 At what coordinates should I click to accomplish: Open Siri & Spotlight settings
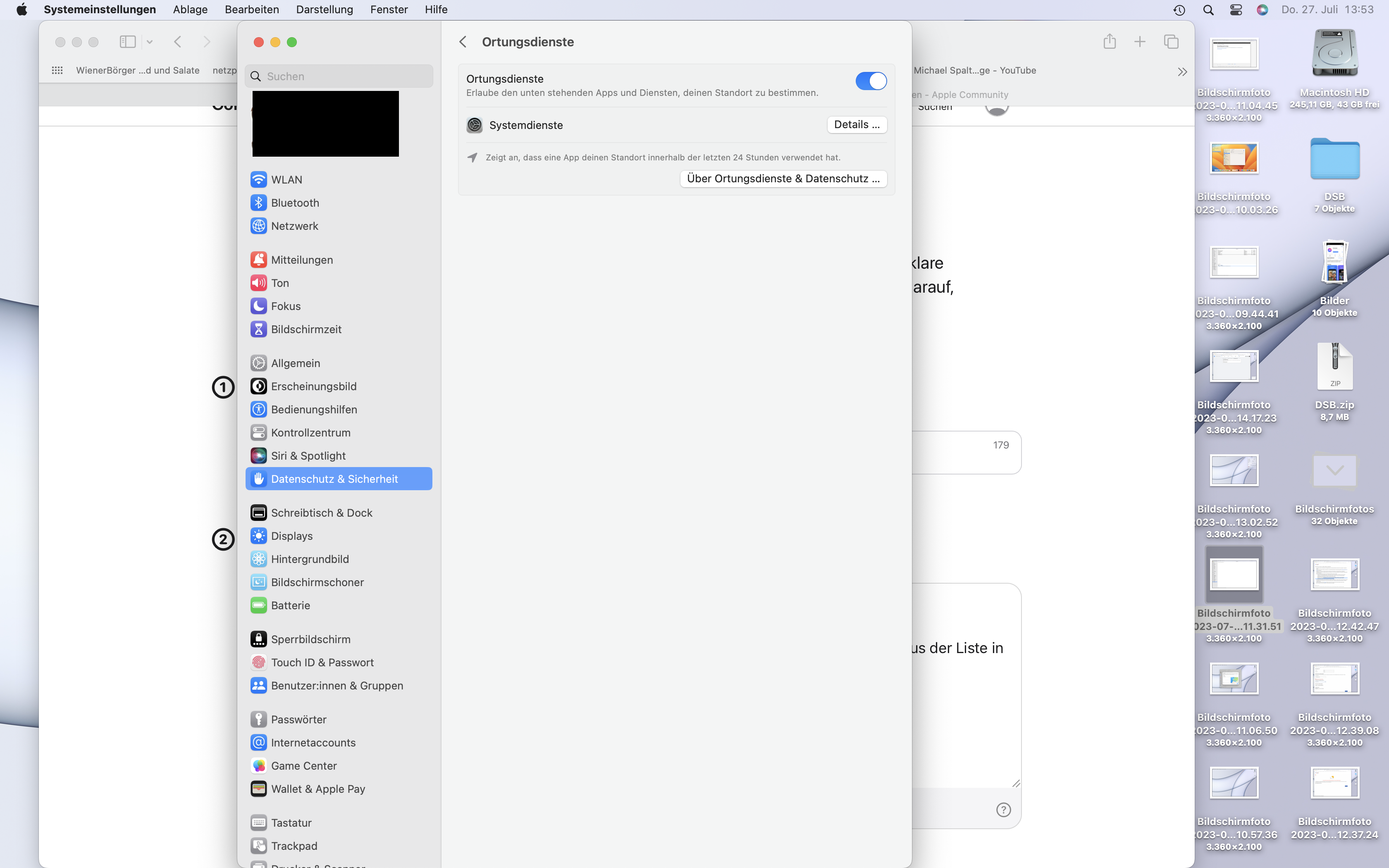(308, 456)
